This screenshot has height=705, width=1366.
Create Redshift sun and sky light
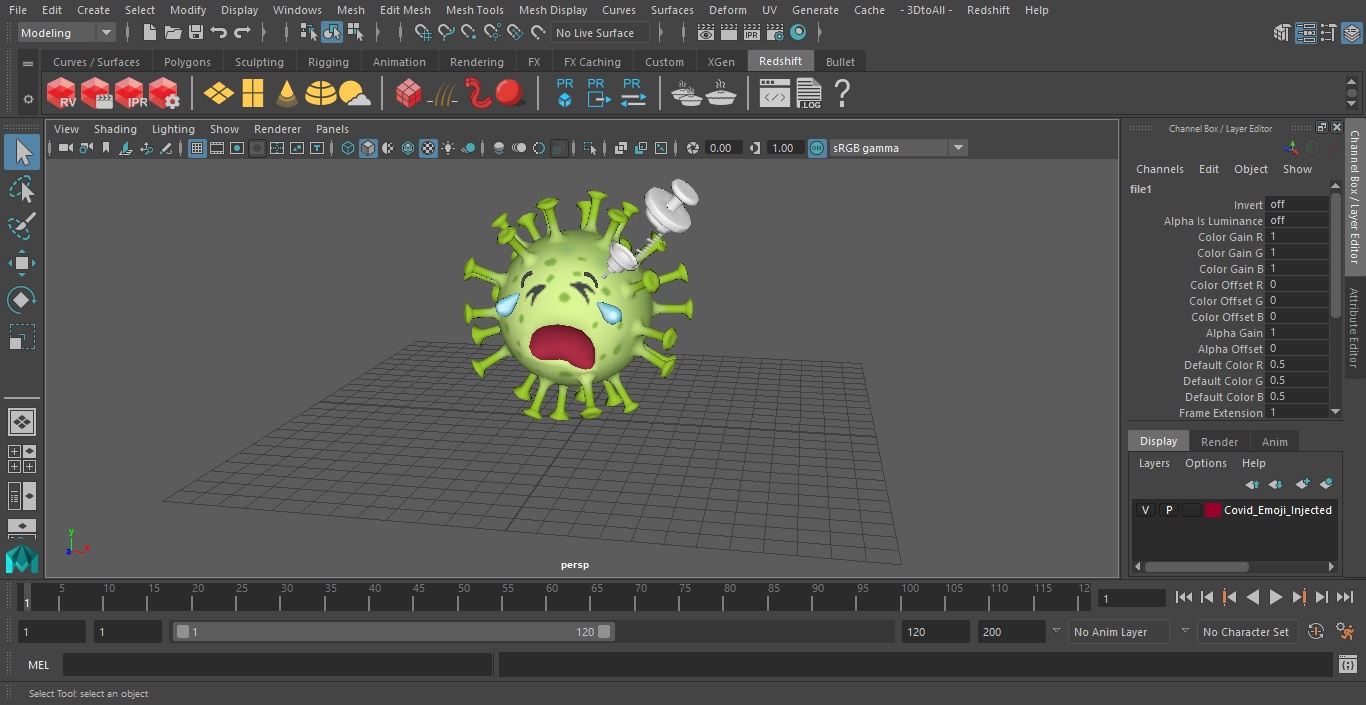click(x=355, y=94)
